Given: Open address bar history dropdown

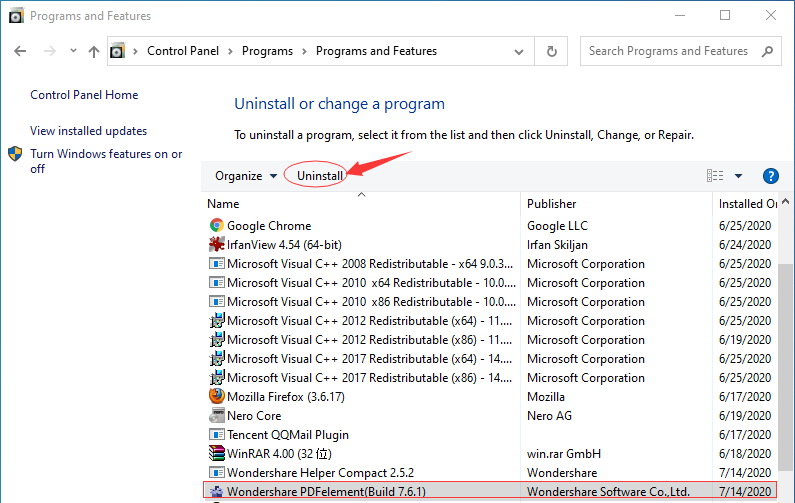Looking at the screenshot, I should pyautogui.click(x=519, y=52).
